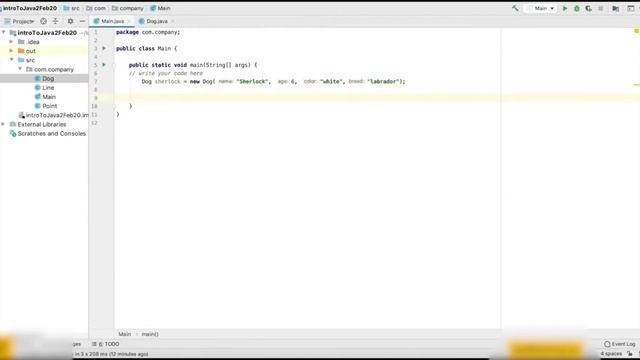
Task: Click the "Sherlock" string in the code
Action: [253, 81]
